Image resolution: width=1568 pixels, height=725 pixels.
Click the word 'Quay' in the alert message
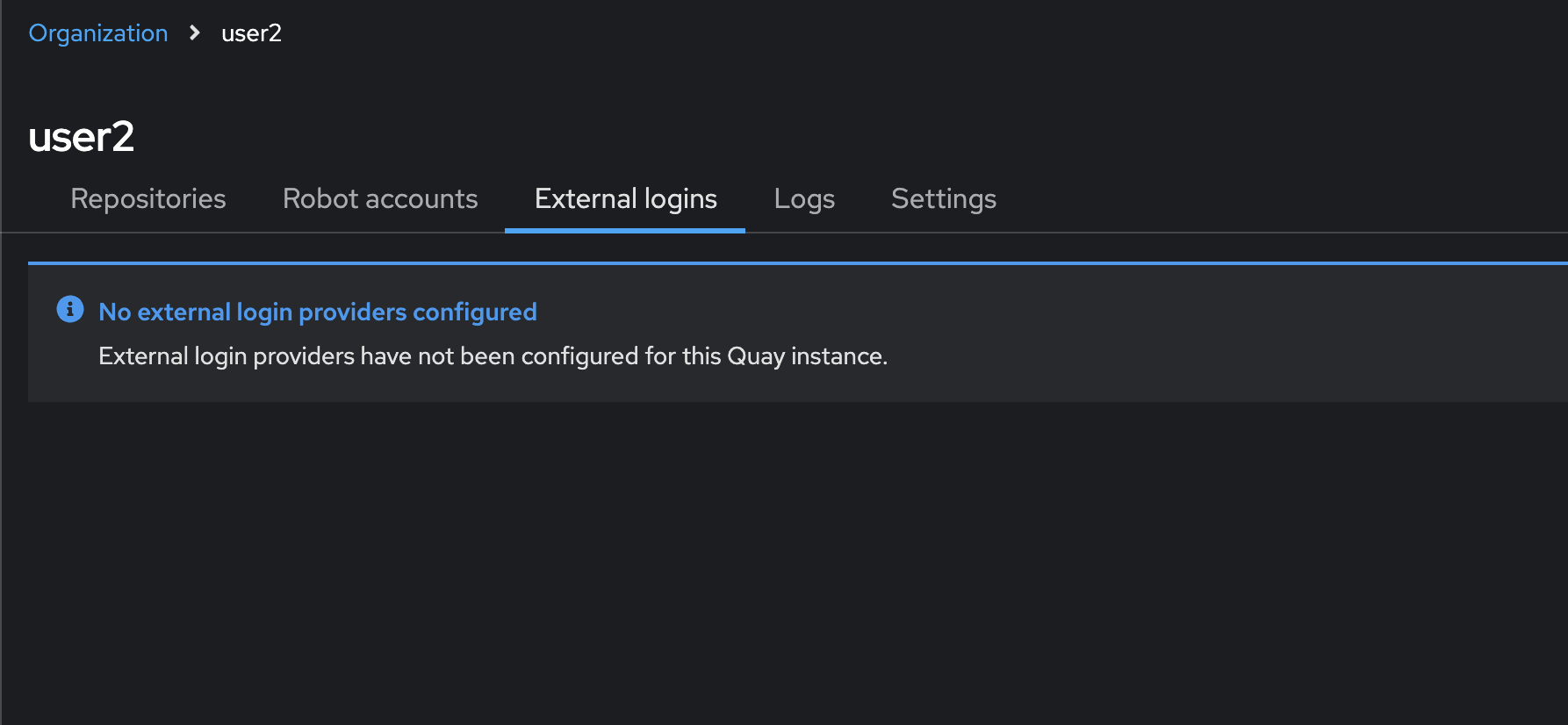[x=755, y=356]
